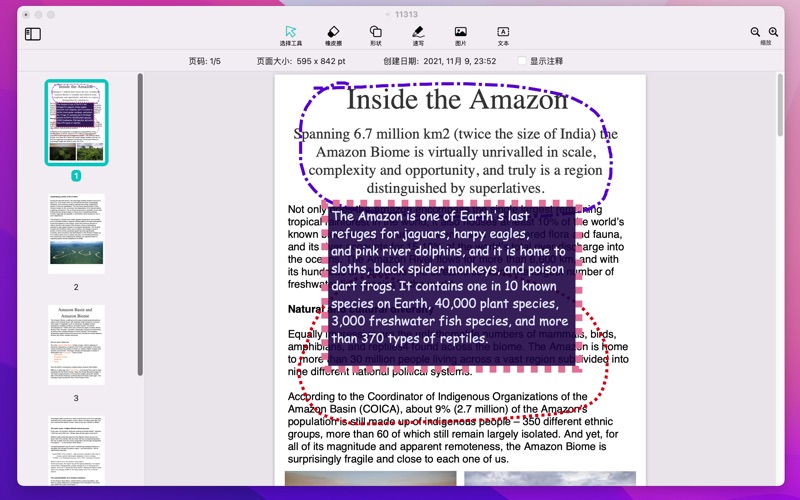Click the page number text 页码: 1/5
The image size is (800, 500).
[x=205, y=61]
